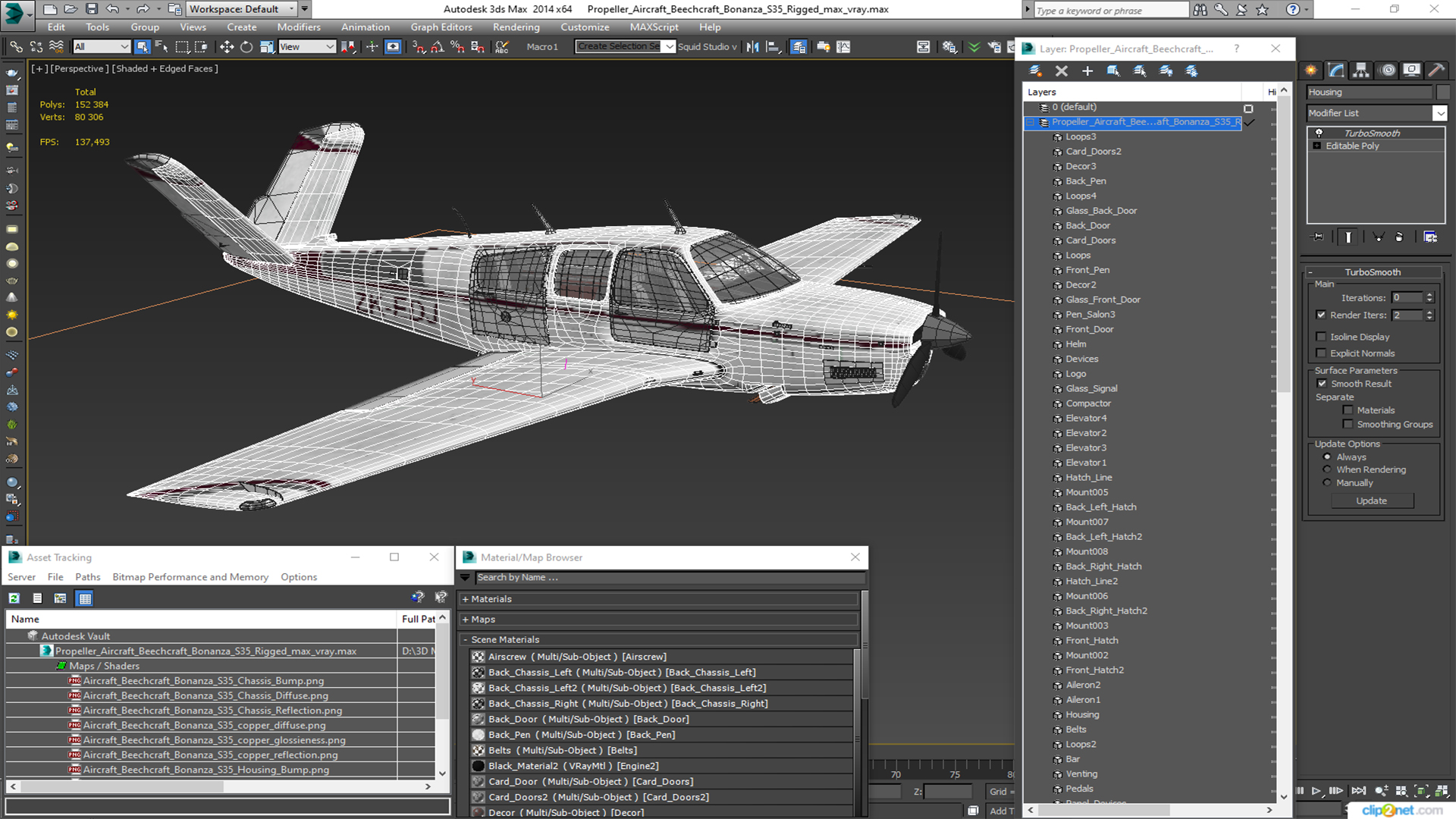
Task: Refresh Asset Tracking list icon
Action: click(14, 598)
